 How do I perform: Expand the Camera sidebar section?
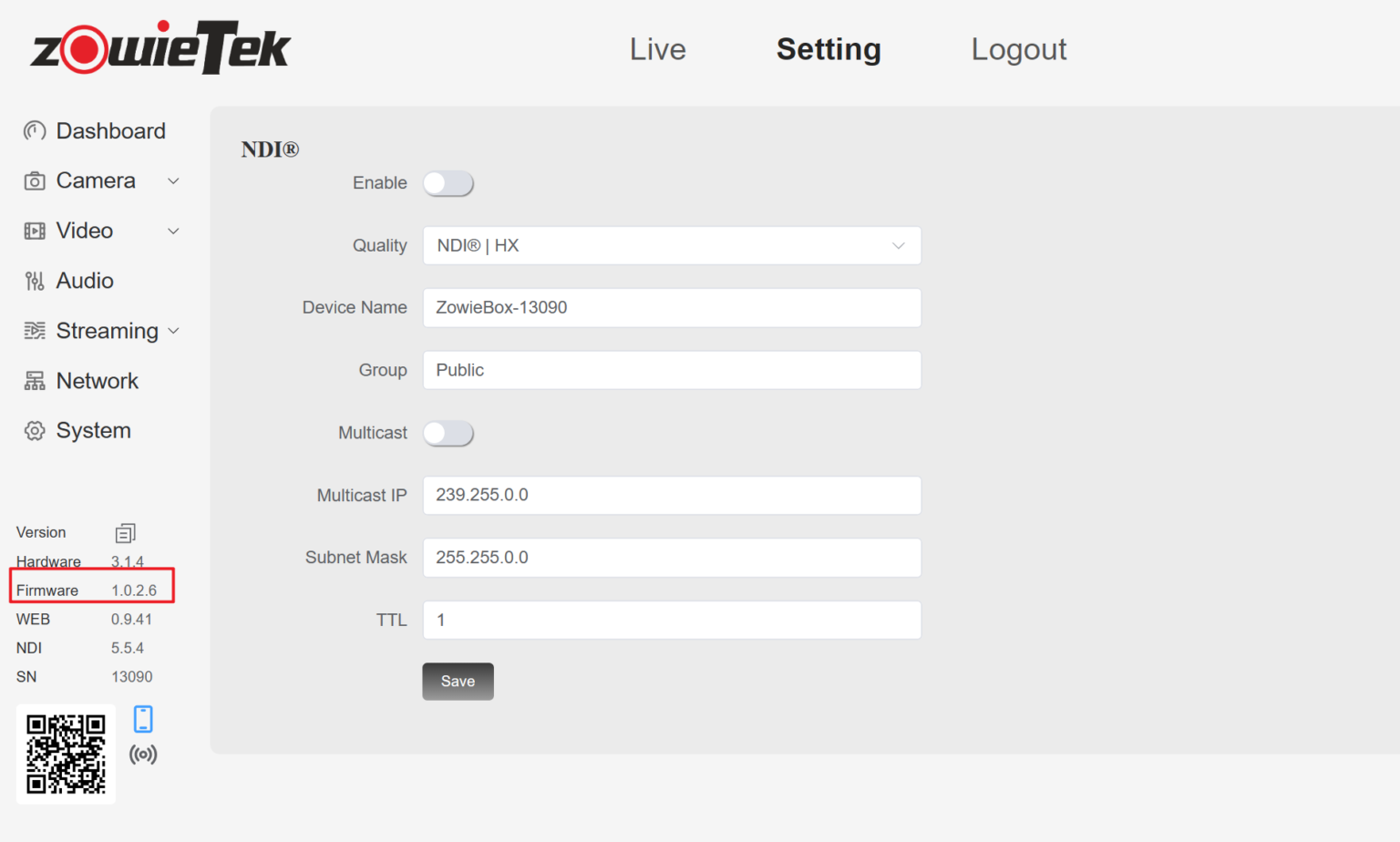pyautogui.click(x=173, y=180)
